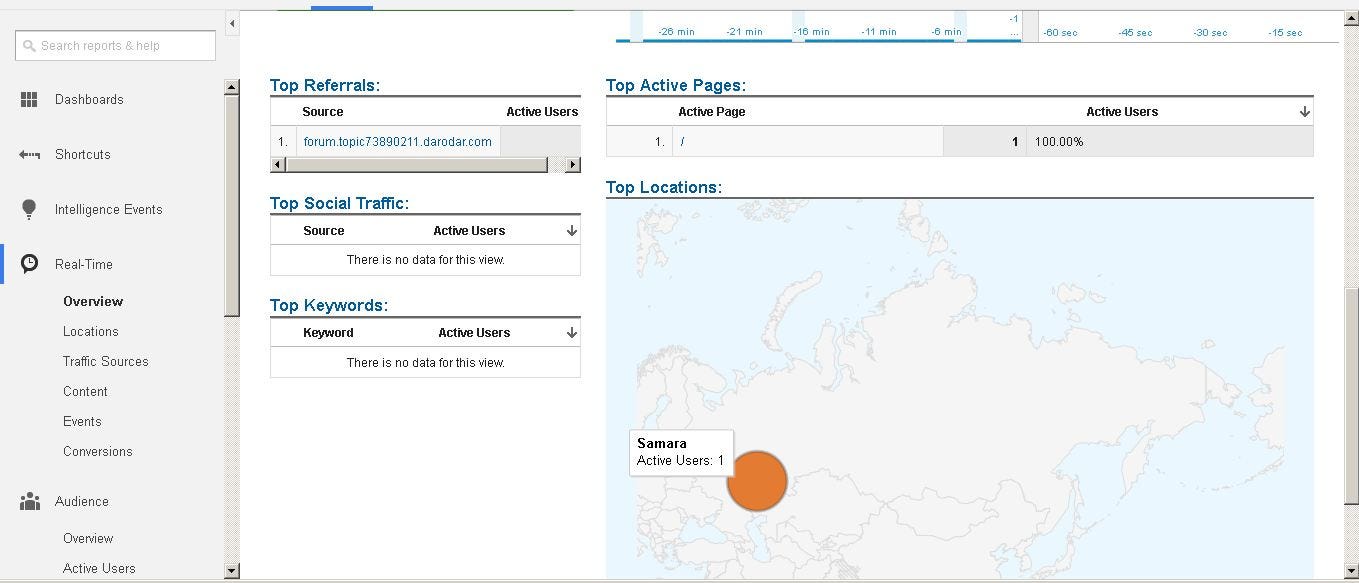Viewport: 1359px width, 583px height.
Task: Click -26 min timeline label
Action: [676, 32]
